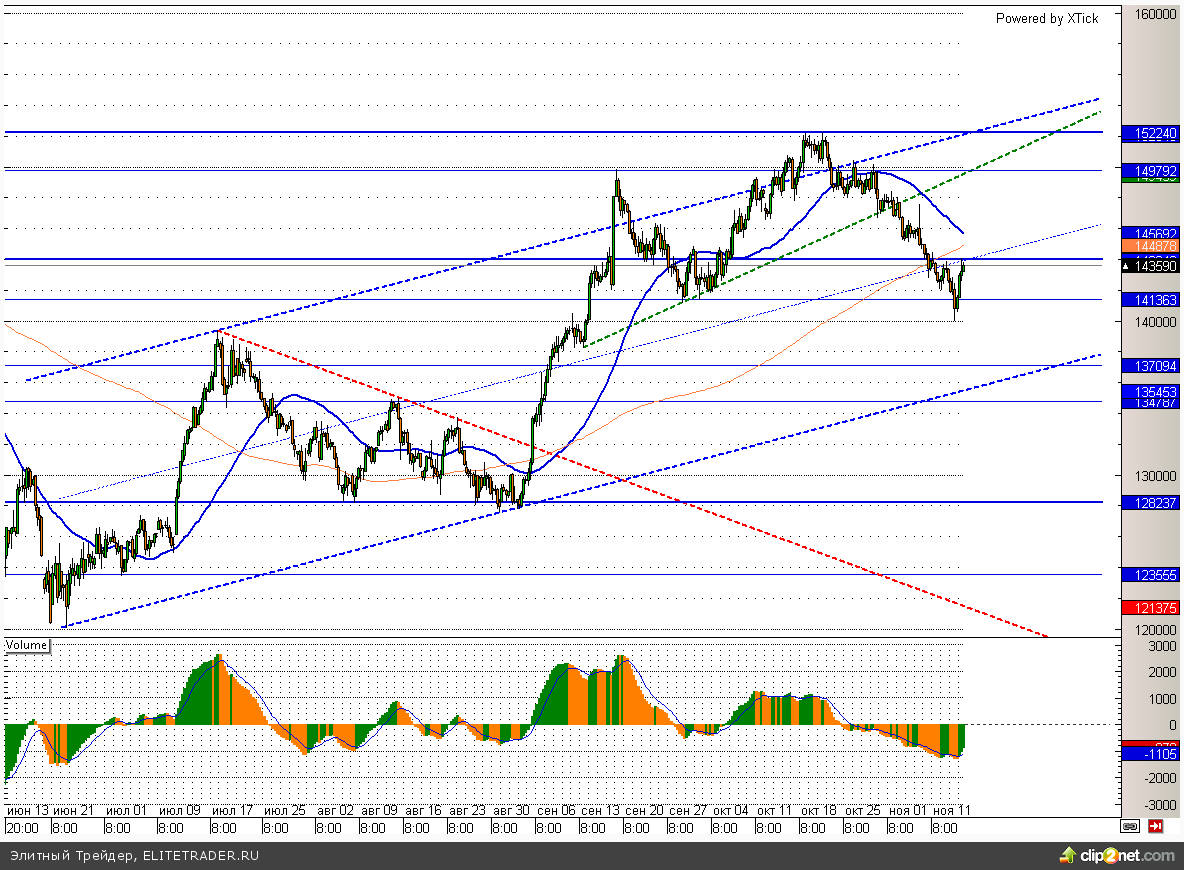The width and height of the screenshot is (1184, 870).
Task: Open the clip2net.com link
Action: 1127,856
